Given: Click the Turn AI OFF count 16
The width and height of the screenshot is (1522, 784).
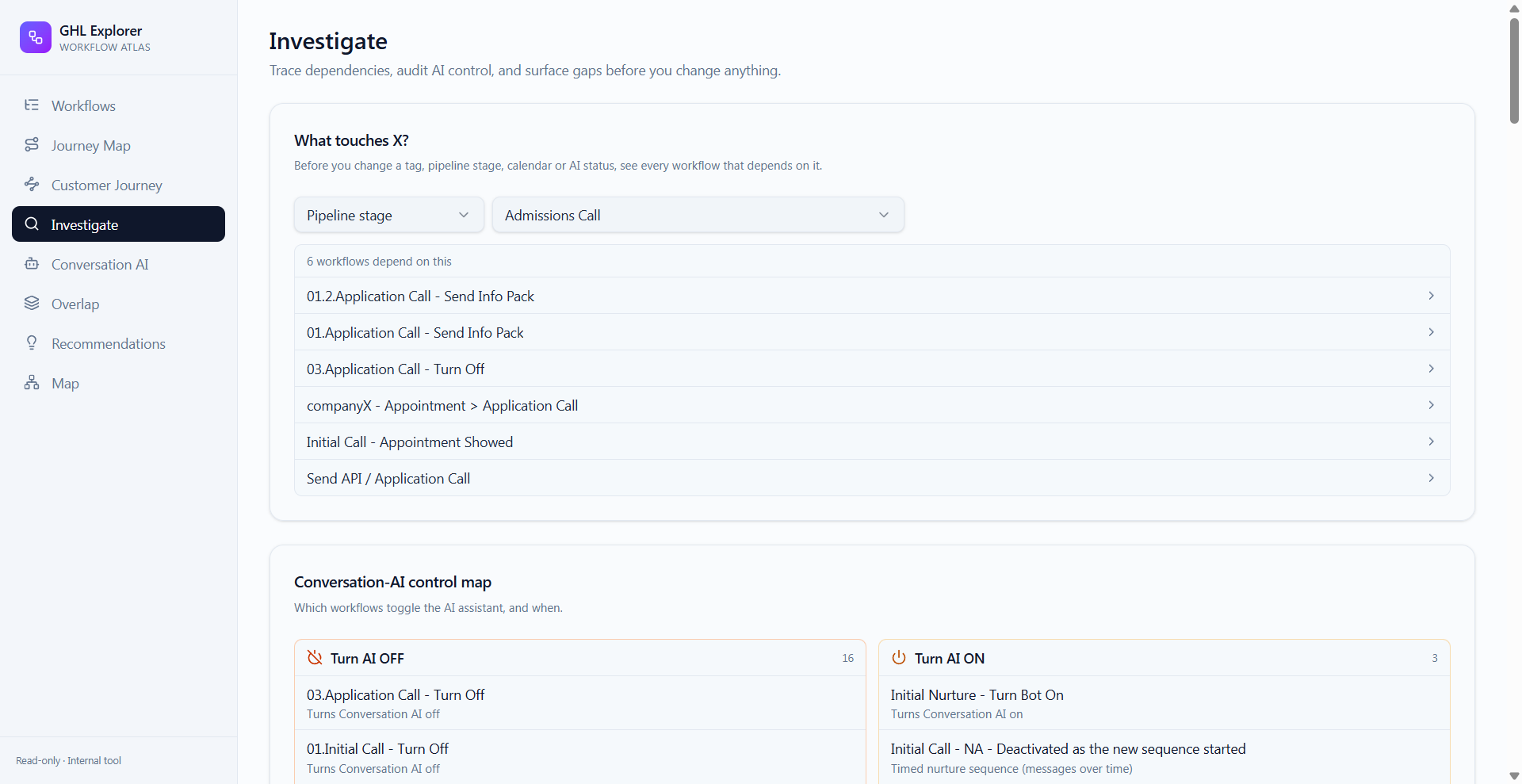Looking at the screenshot, I should [x=847, y=658].
